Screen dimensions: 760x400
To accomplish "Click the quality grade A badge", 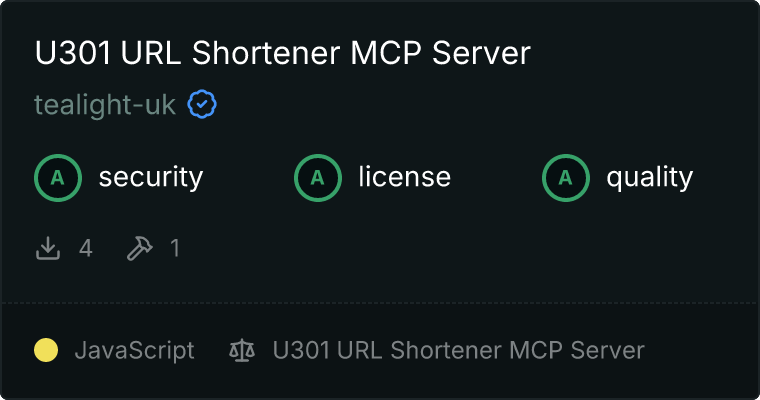I will click(x=566, y=177).
